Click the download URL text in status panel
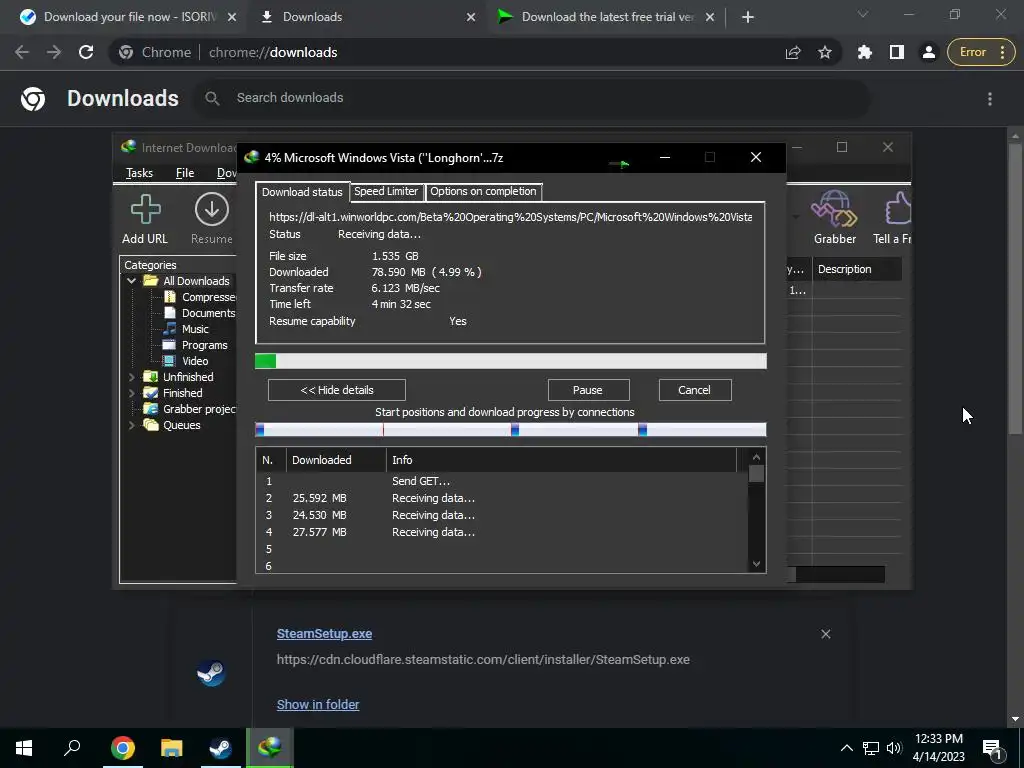 pyautogui.click(x=510, y=217)
